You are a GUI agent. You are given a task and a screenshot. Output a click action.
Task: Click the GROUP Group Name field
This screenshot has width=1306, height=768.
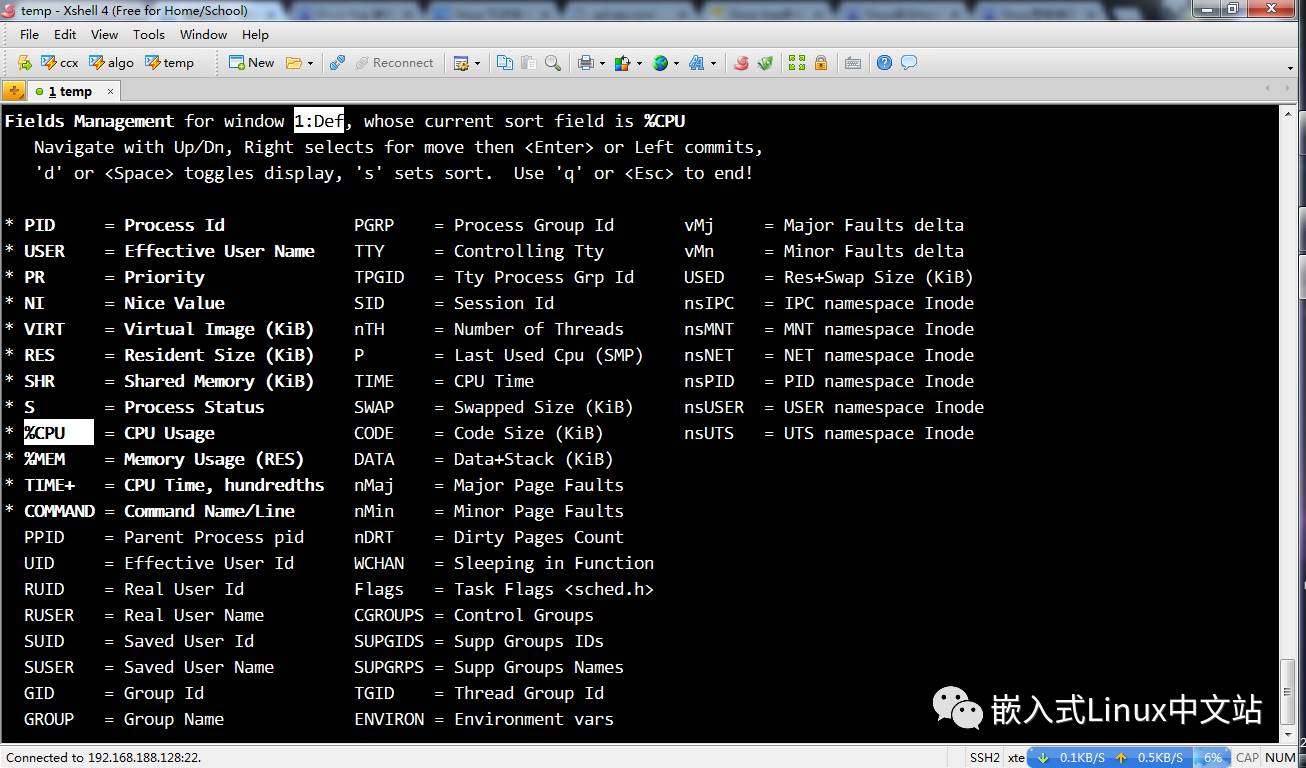(124, 719)
